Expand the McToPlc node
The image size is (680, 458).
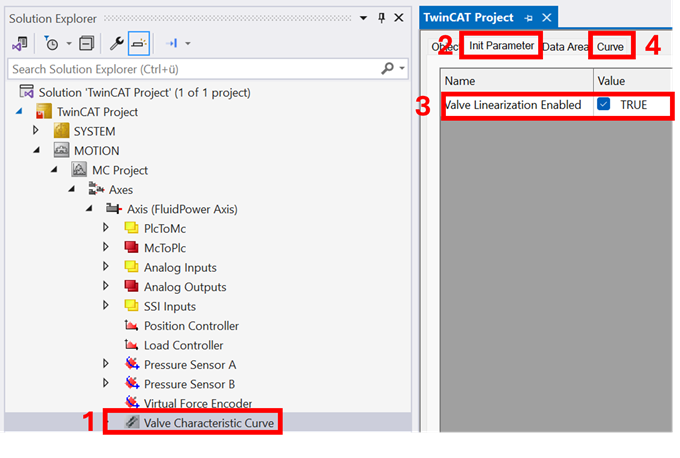pyautogui.click(x=105, y=247)
